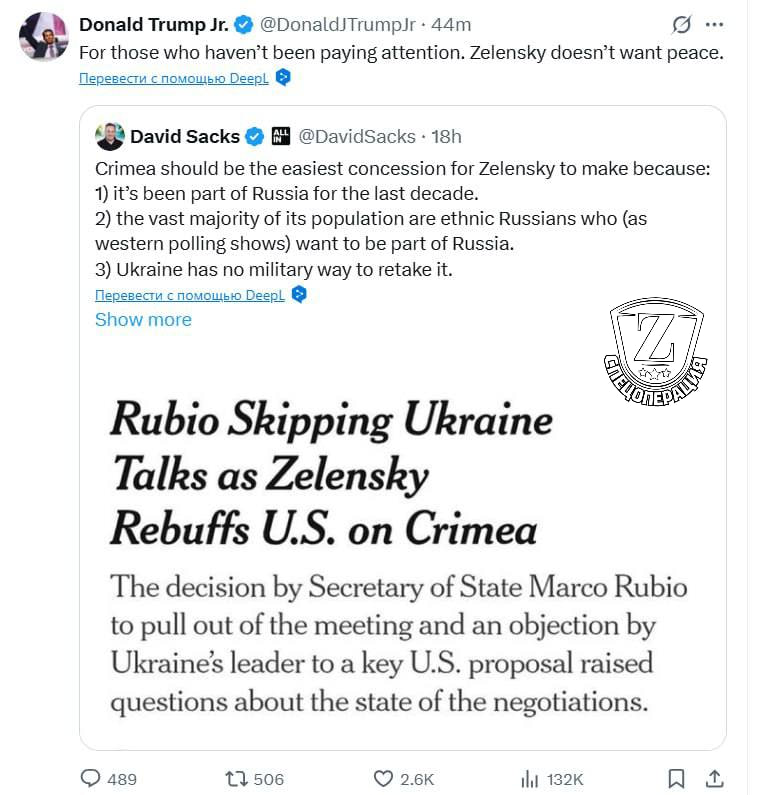Expand quoted tweet with Show more

pos(143,320)
